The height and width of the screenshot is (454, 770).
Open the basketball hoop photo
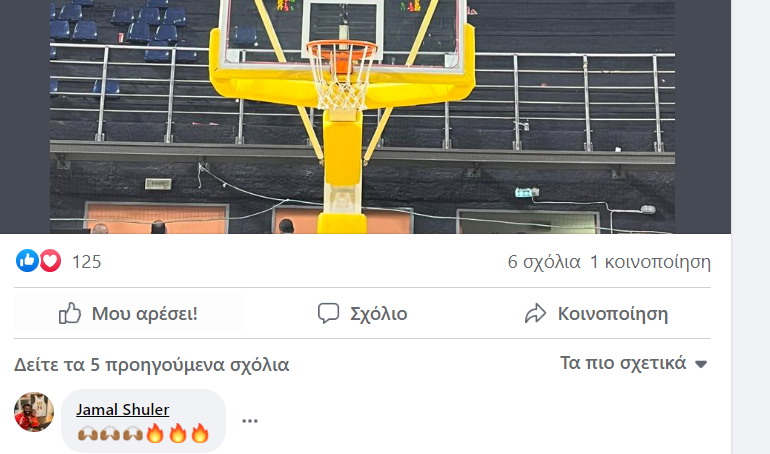click(362, 117)
